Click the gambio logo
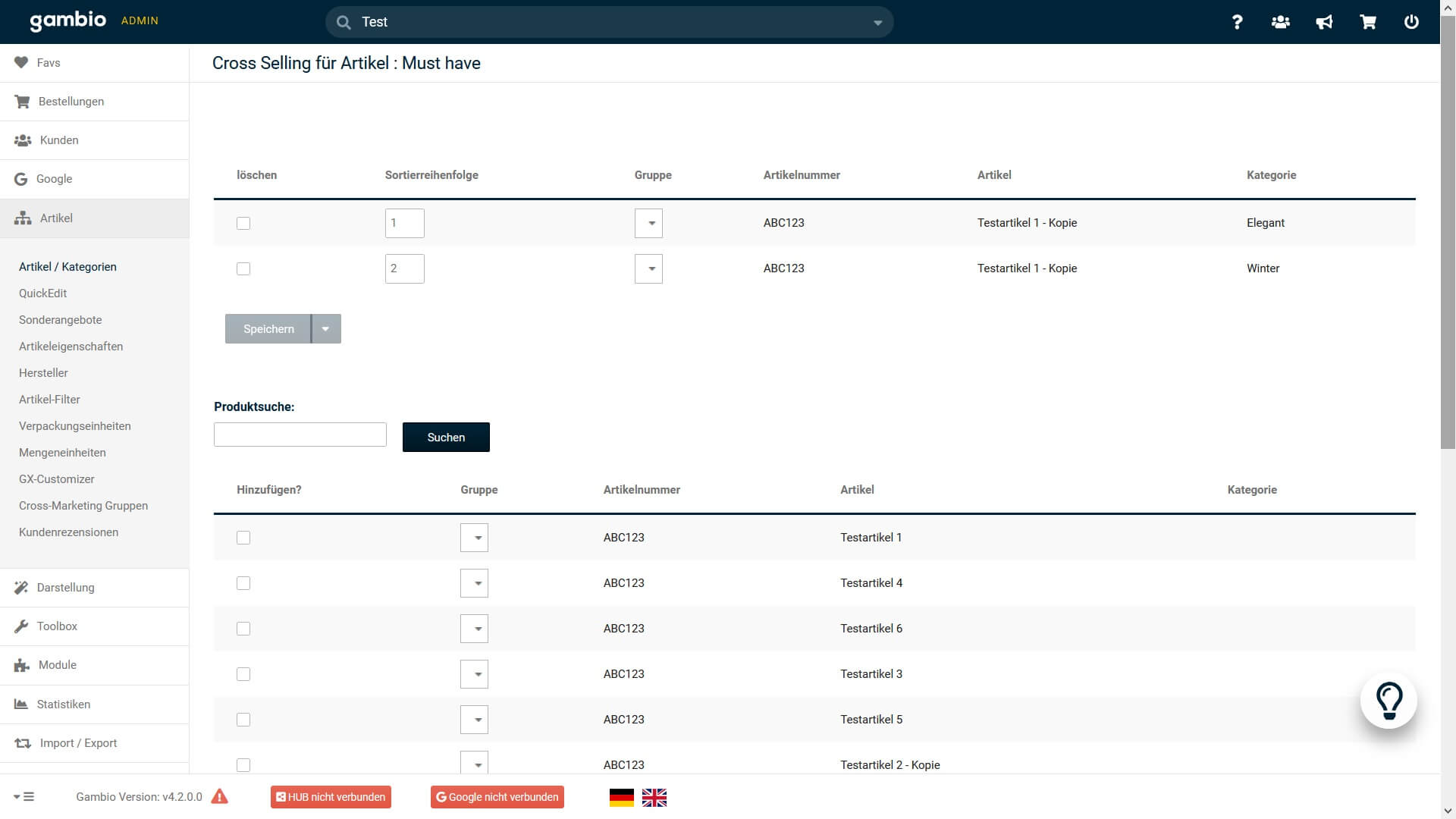This screenshot has width=1456, height=819. pyautogui.click(x=68, y=20)
